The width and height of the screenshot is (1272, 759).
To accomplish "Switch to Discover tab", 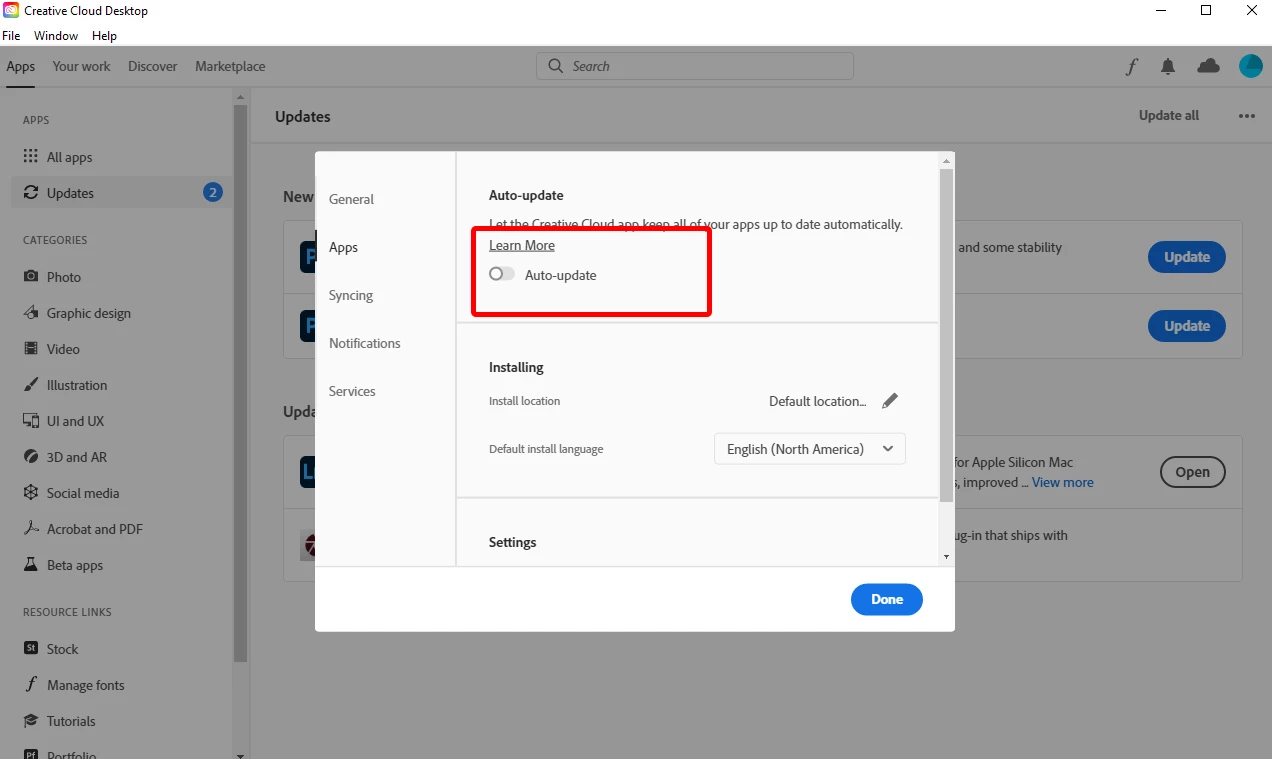I will (153, 66).
